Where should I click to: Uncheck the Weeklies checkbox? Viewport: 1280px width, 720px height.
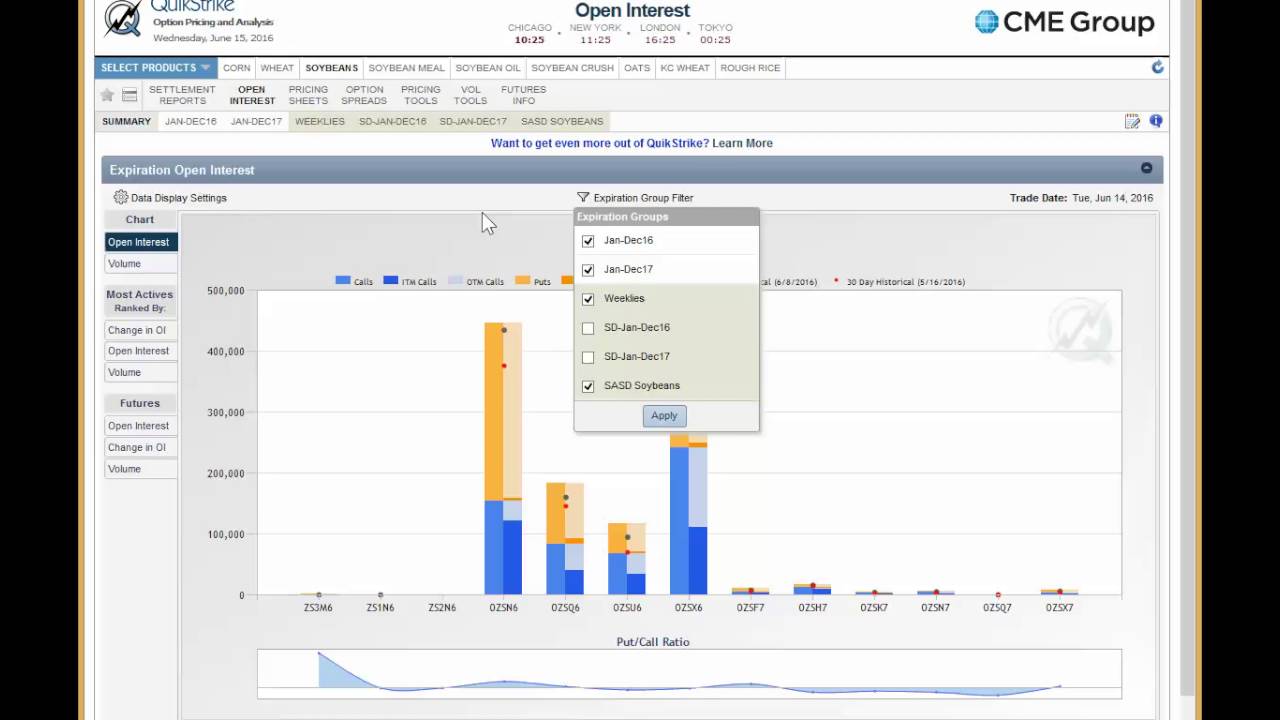(588, 299)
